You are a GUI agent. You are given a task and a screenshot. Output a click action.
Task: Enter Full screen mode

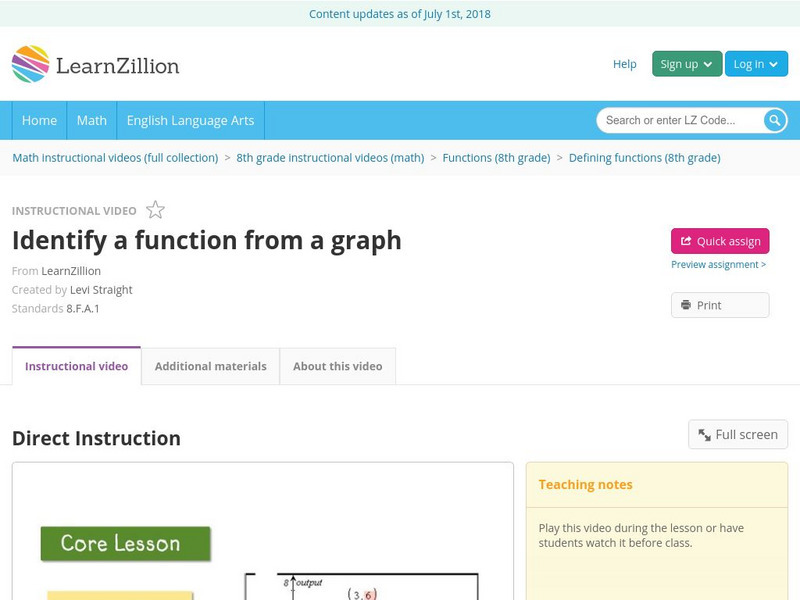(738, 434)
